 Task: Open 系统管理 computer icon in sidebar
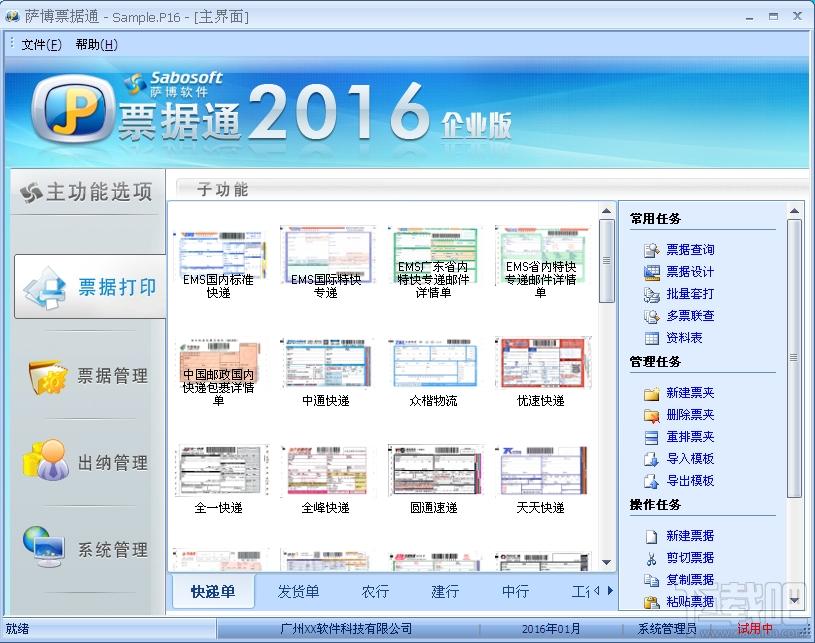pos(44,547)
